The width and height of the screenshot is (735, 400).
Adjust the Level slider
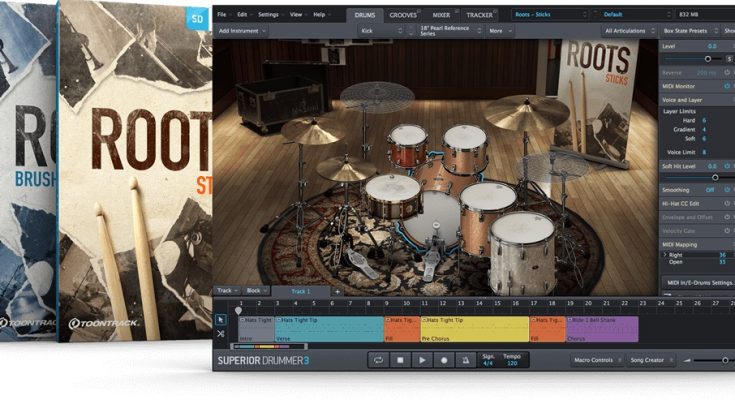(706, 59)
